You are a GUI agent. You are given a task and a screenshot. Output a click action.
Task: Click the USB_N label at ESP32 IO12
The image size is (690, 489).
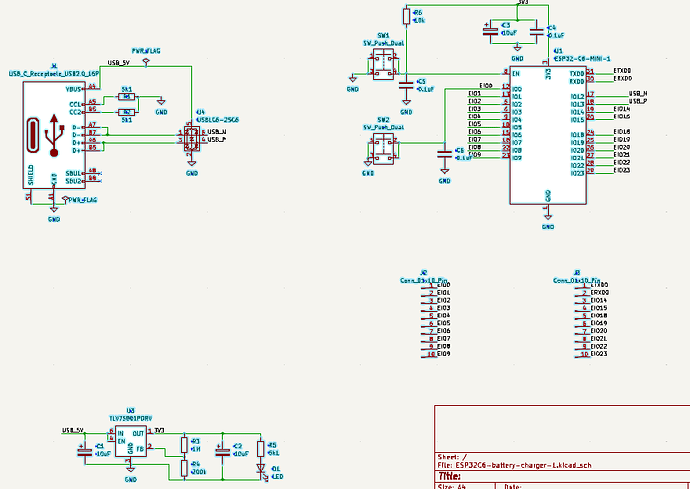[x=638, y=93]
